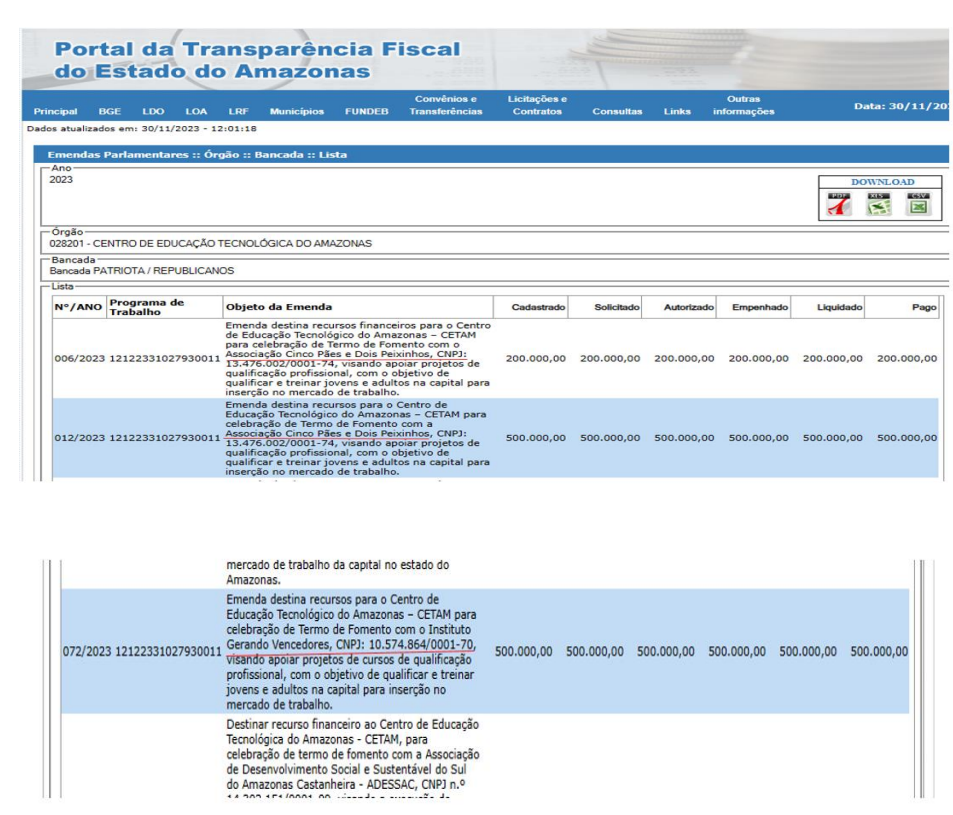Open the LRF menu
The height and width of the screenshot is (815, 953).
tap(239, 111)
